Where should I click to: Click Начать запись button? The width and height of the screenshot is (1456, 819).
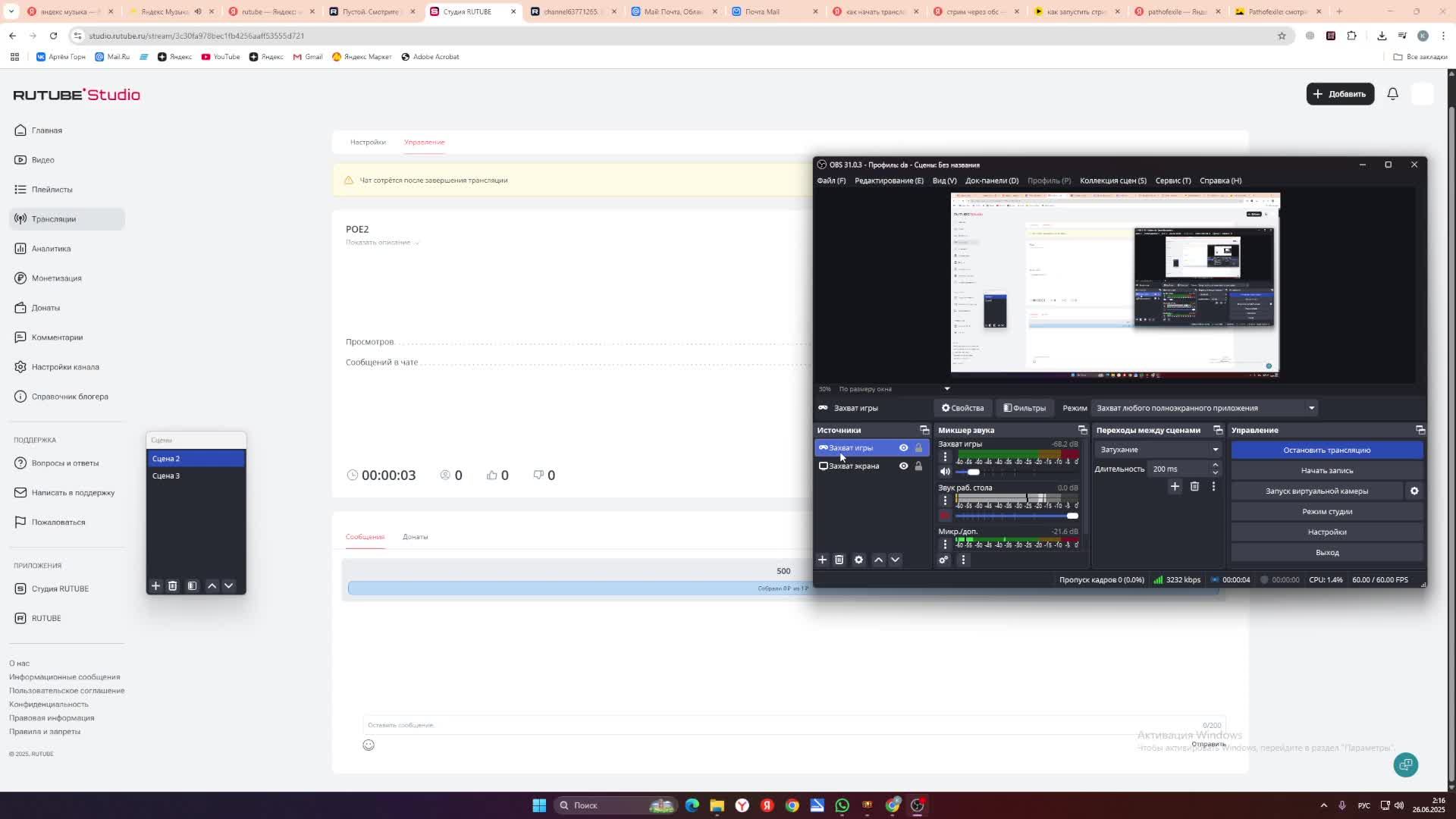(1327, 470)
